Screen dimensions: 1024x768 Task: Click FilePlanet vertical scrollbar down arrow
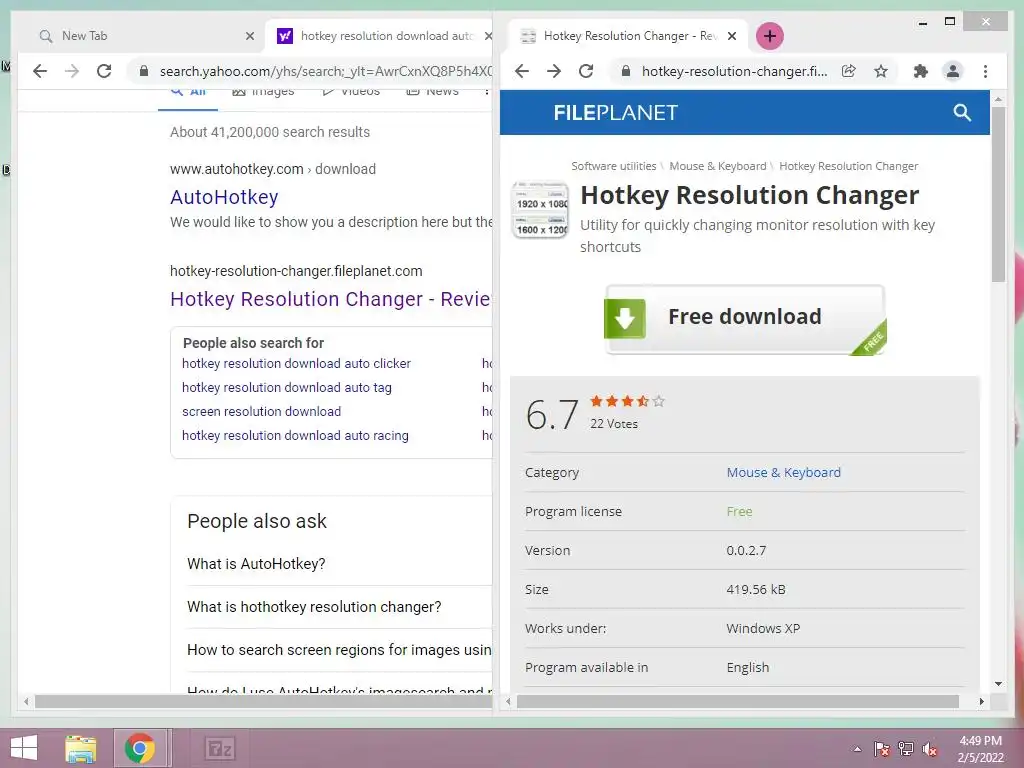(998, 684)
